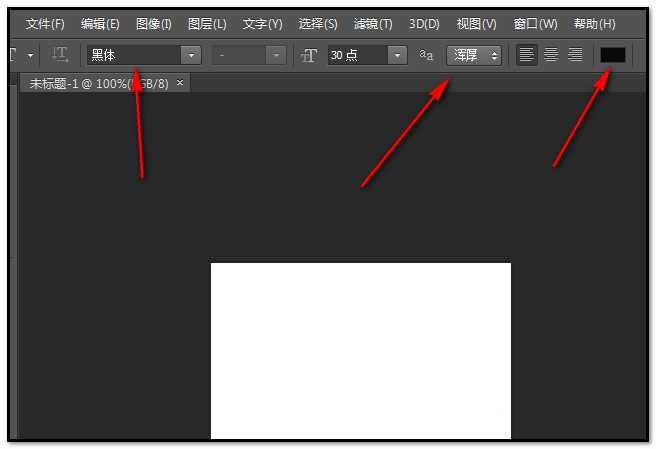Select center align text
The height and width of the screenshot is (449, 656).
(550, 55)
